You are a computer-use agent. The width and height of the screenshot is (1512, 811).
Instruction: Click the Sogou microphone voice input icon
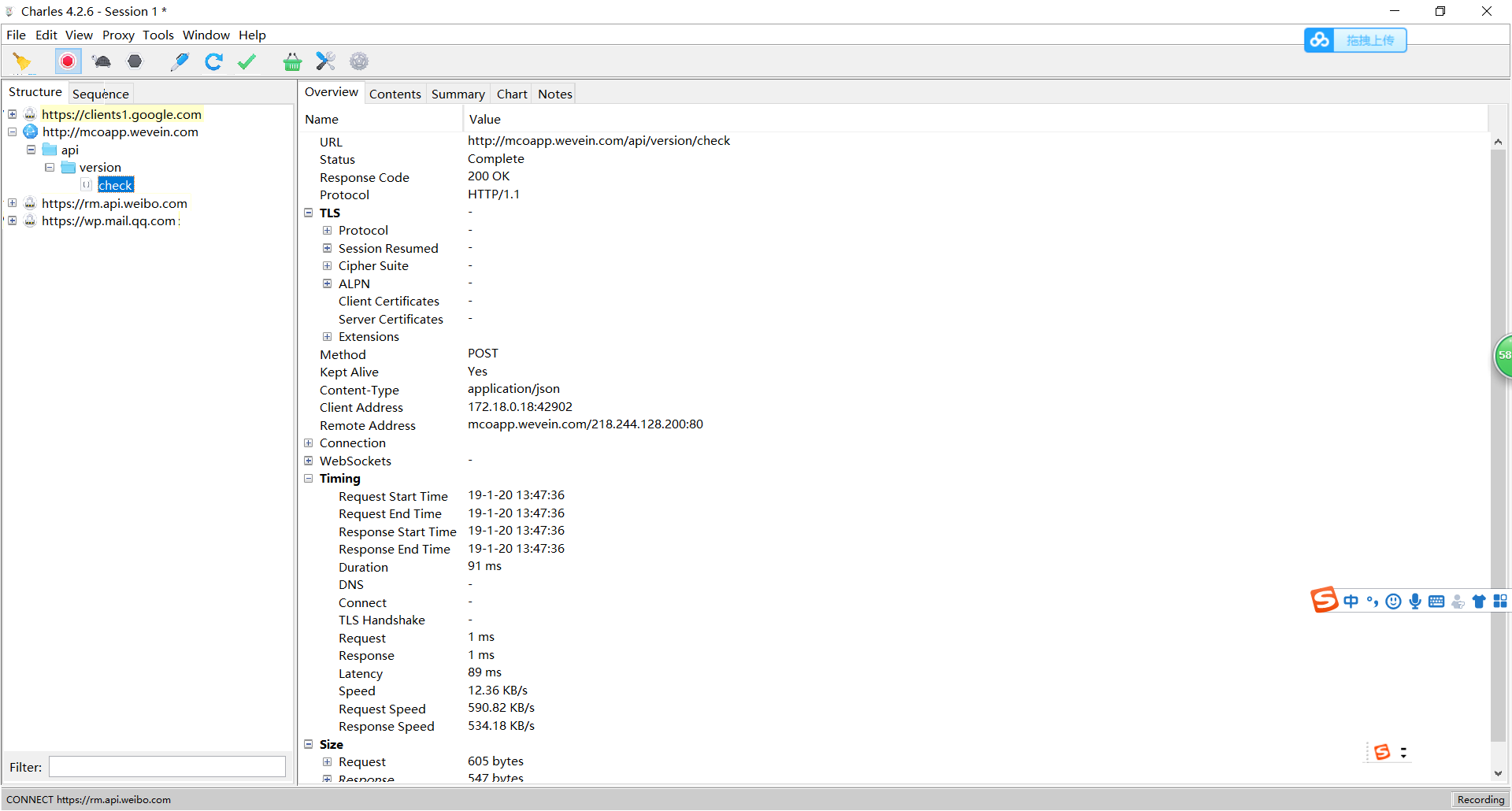coord(1415,602)
